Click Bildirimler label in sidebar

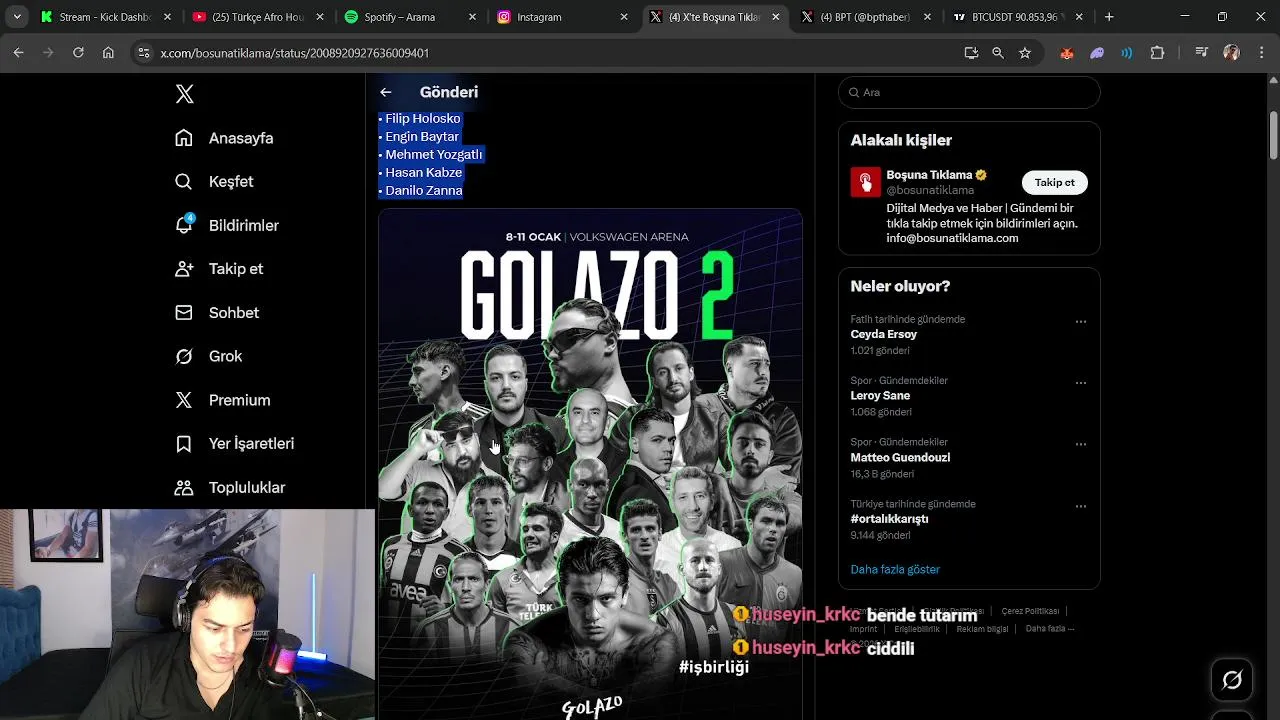244,225
